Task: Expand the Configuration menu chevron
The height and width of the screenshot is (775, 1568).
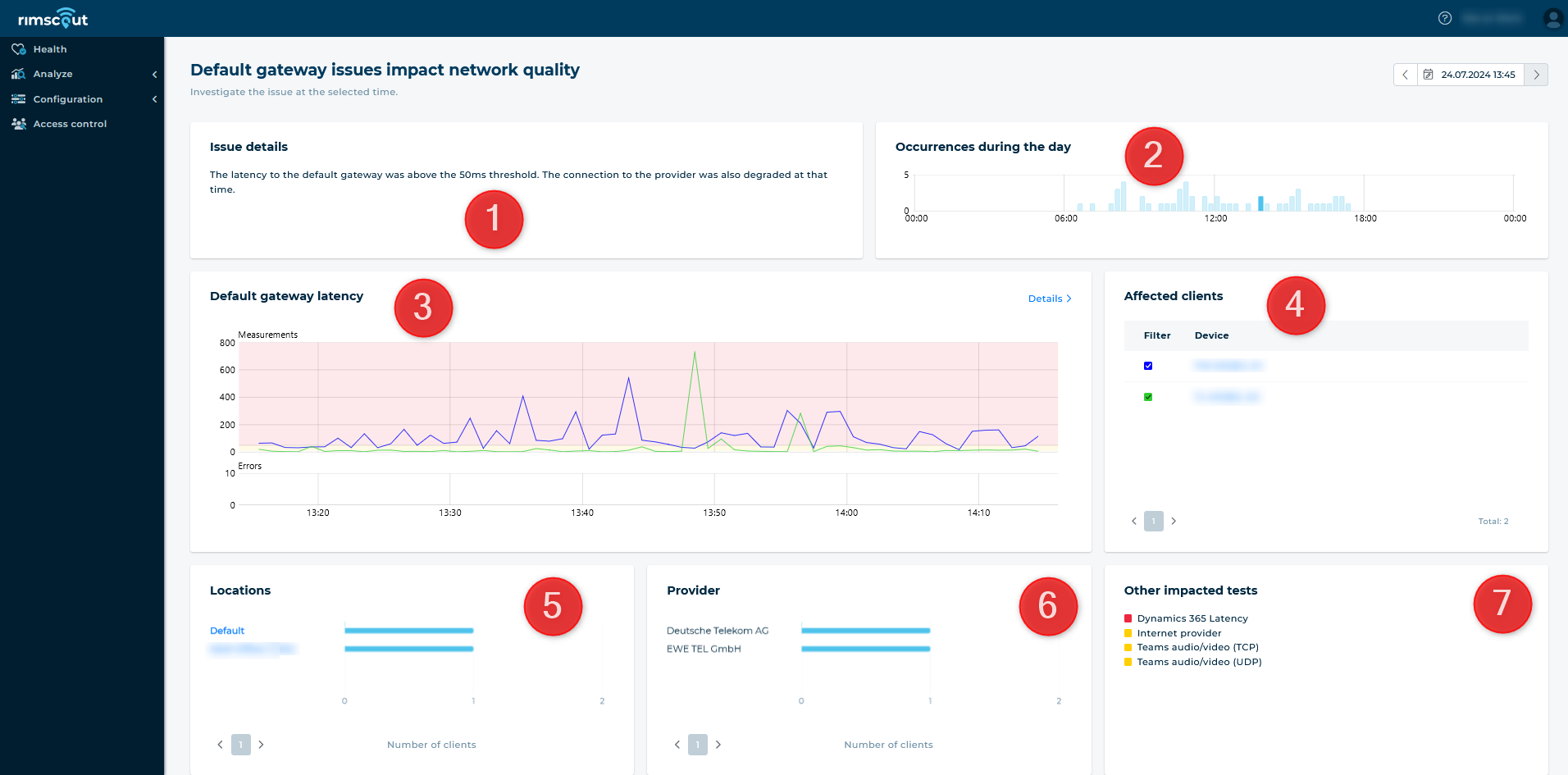Action: point(154,99)
